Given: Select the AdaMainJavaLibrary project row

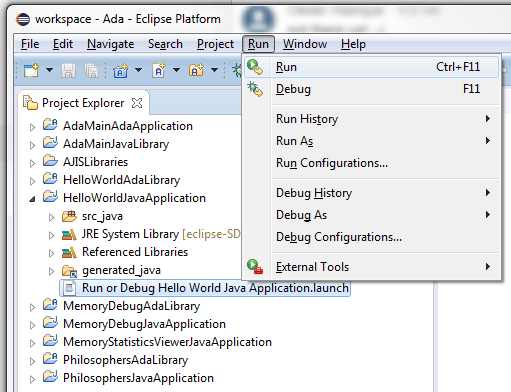Looking at the screenshot, I should click(x=116, y=144).
